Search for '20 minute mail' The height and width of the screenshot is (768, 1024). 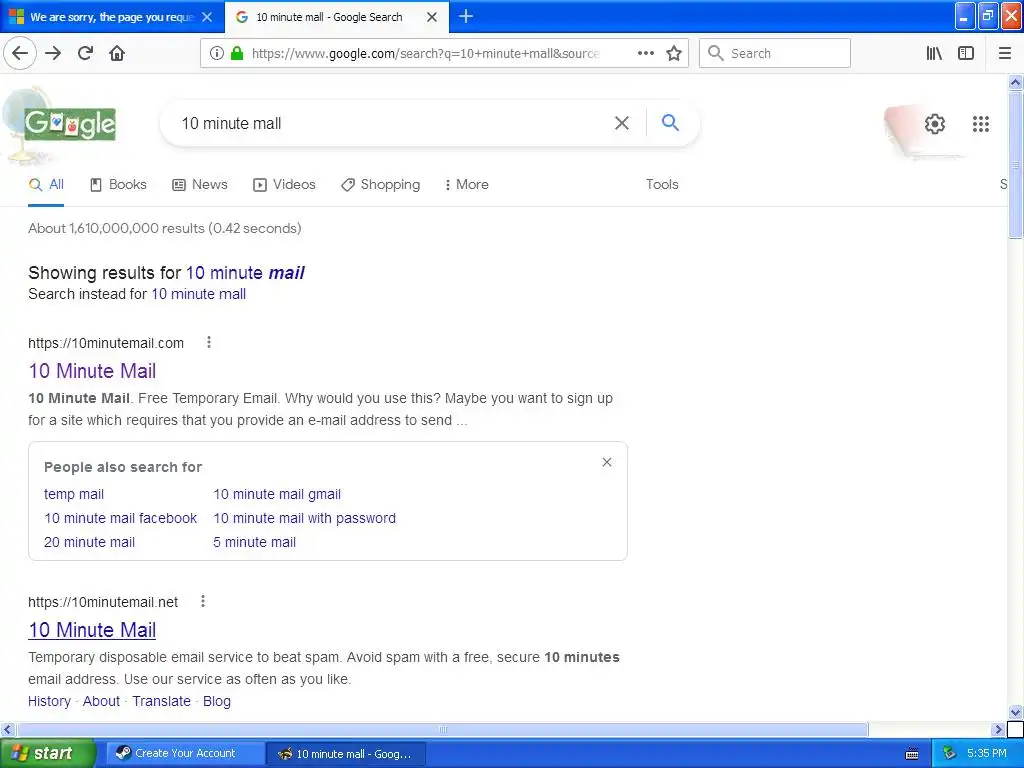tap(89, 542)
